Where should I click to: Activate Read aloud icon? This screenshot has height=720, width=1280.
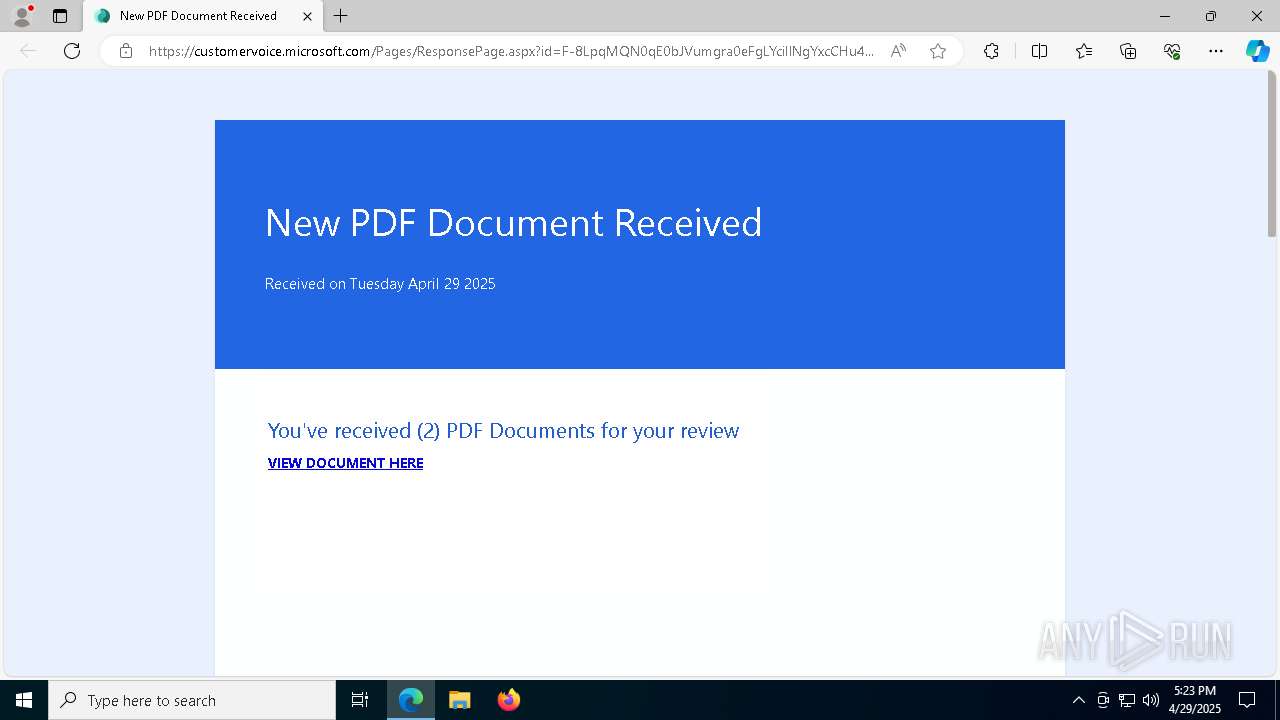pyautogui.click(x=898, y=51)
